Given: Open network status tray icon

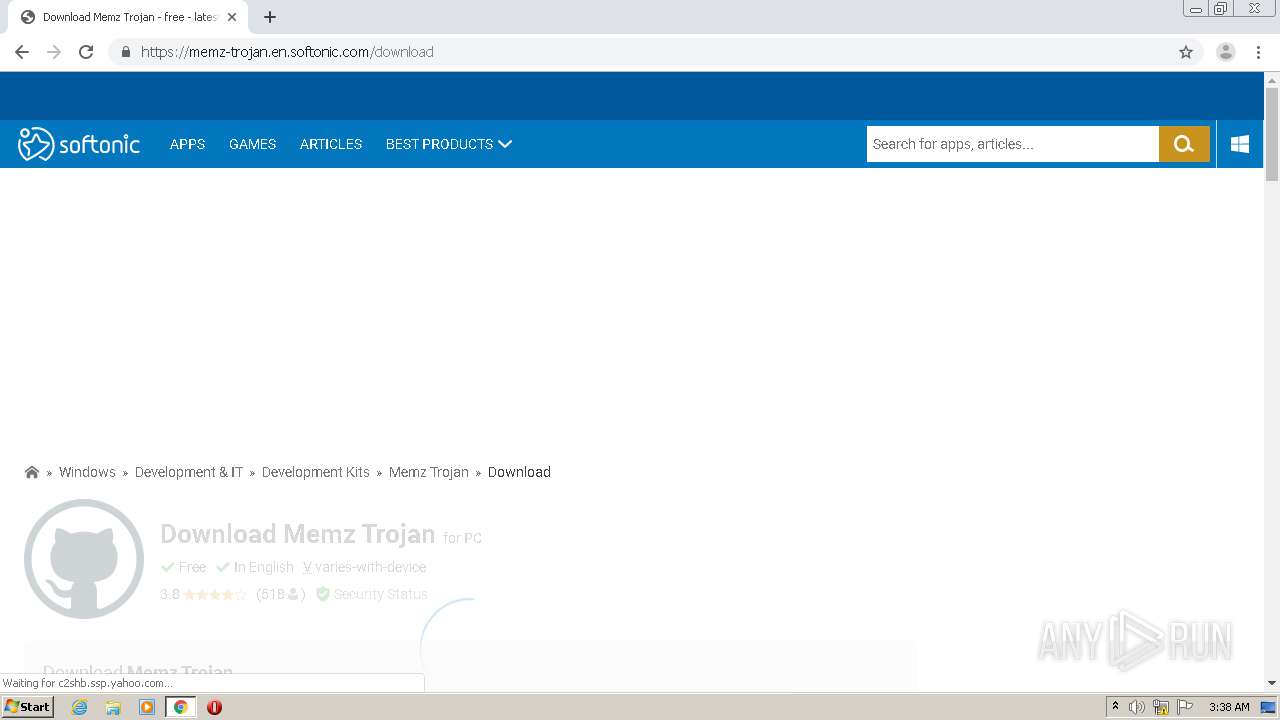Looking at the screenshot, I should (x=1161, y=707).
